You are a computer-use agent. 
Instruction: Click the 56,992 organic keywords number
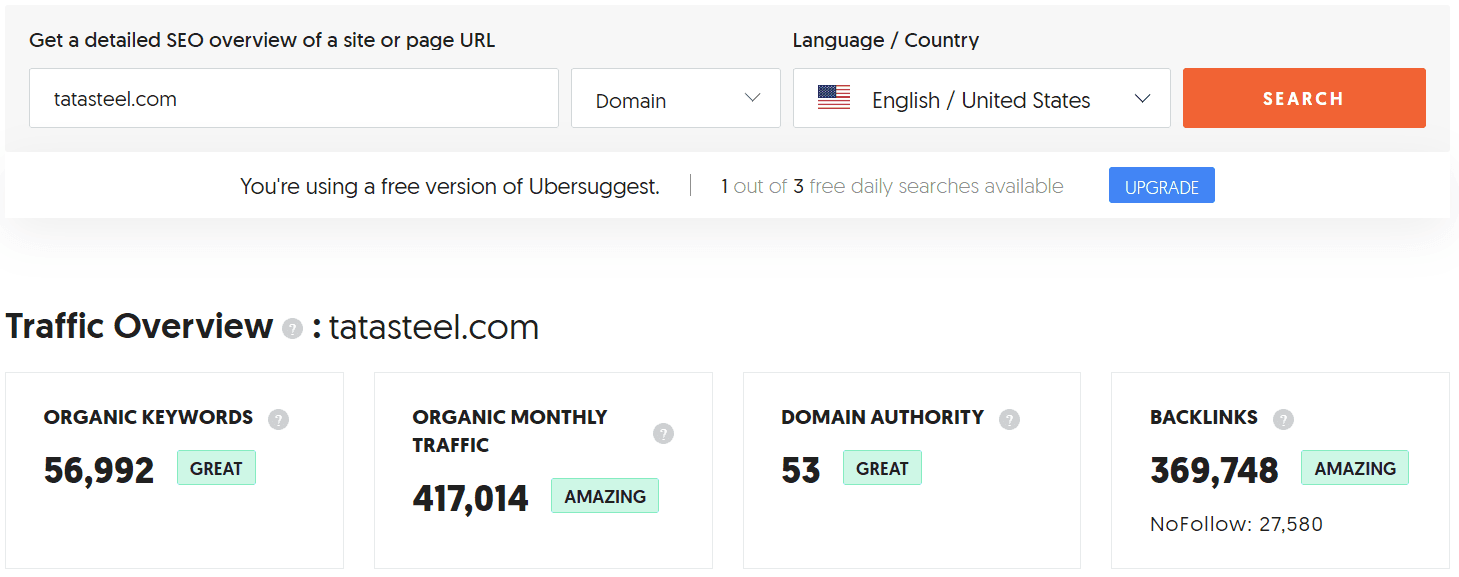[x=99, y=470]
